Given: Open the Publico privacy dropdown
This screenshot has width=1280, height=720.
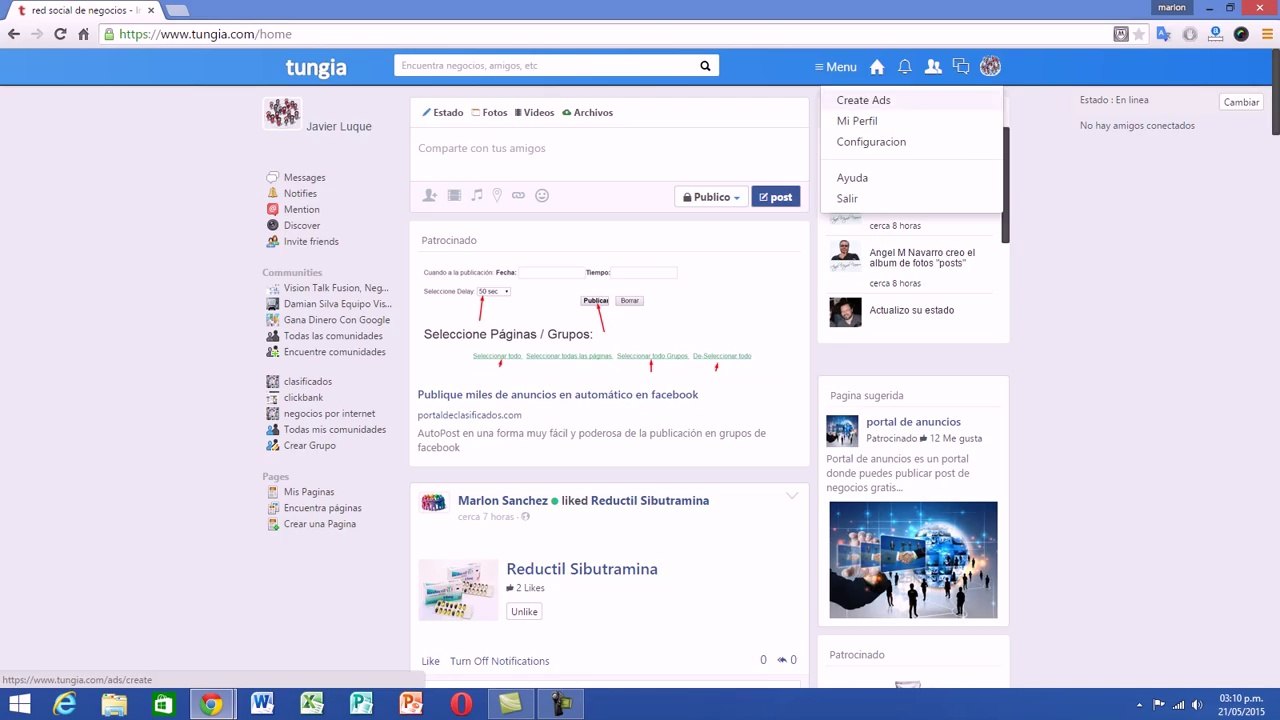Looking at the screenshot, I should [x=711, y=197].
